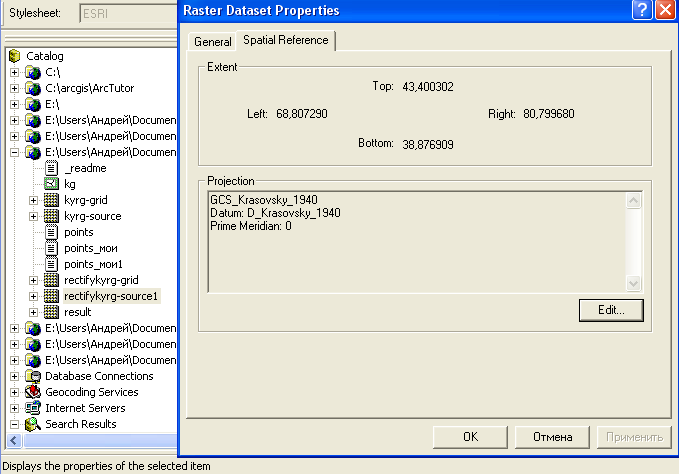Click the Top extent value 43,400302
This screenshot has width=679, height=474.
pyautogui.click(x=428, y=87)
